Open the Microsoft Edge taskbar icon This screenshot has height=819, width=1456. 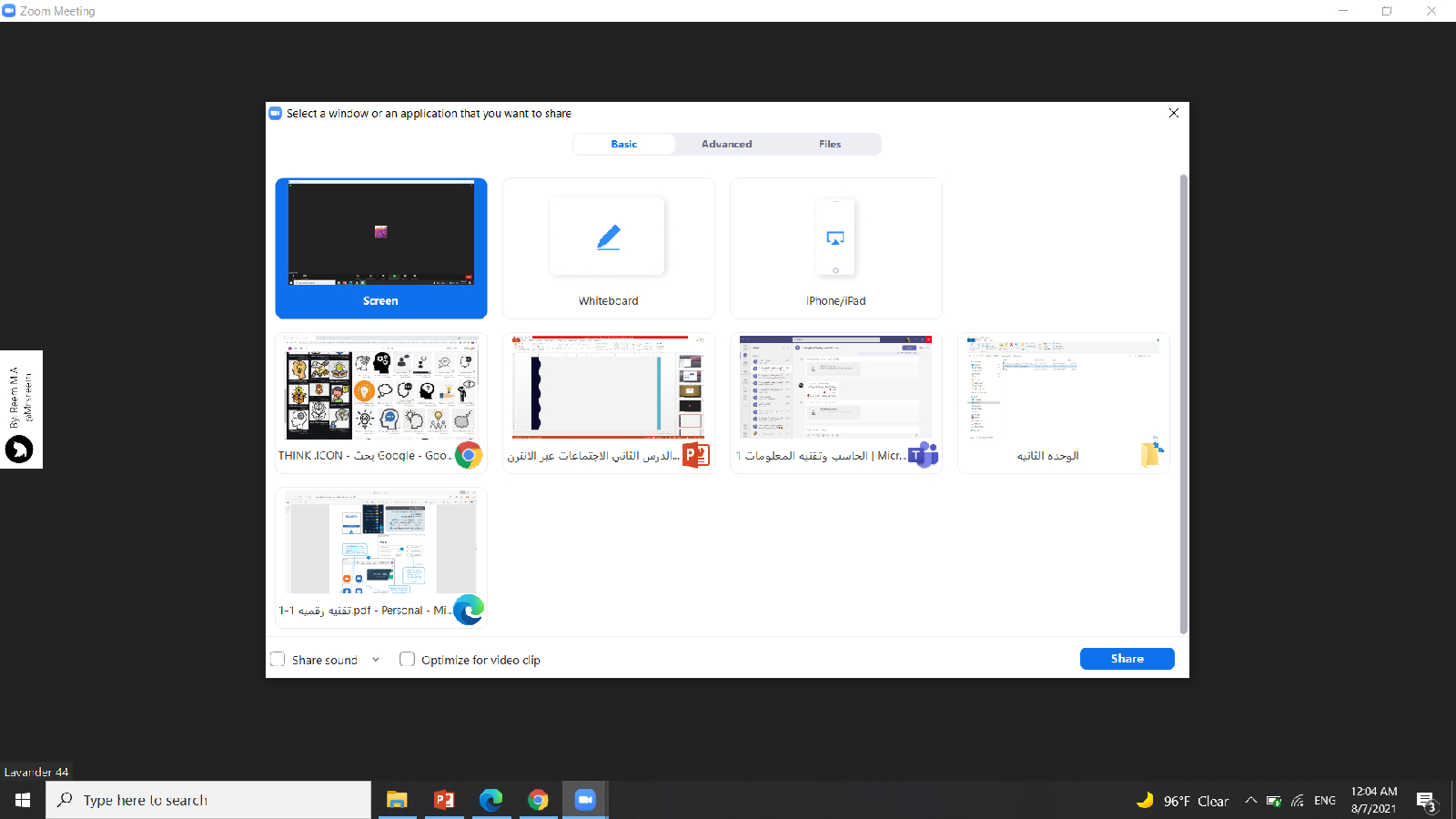coord(491,800)
